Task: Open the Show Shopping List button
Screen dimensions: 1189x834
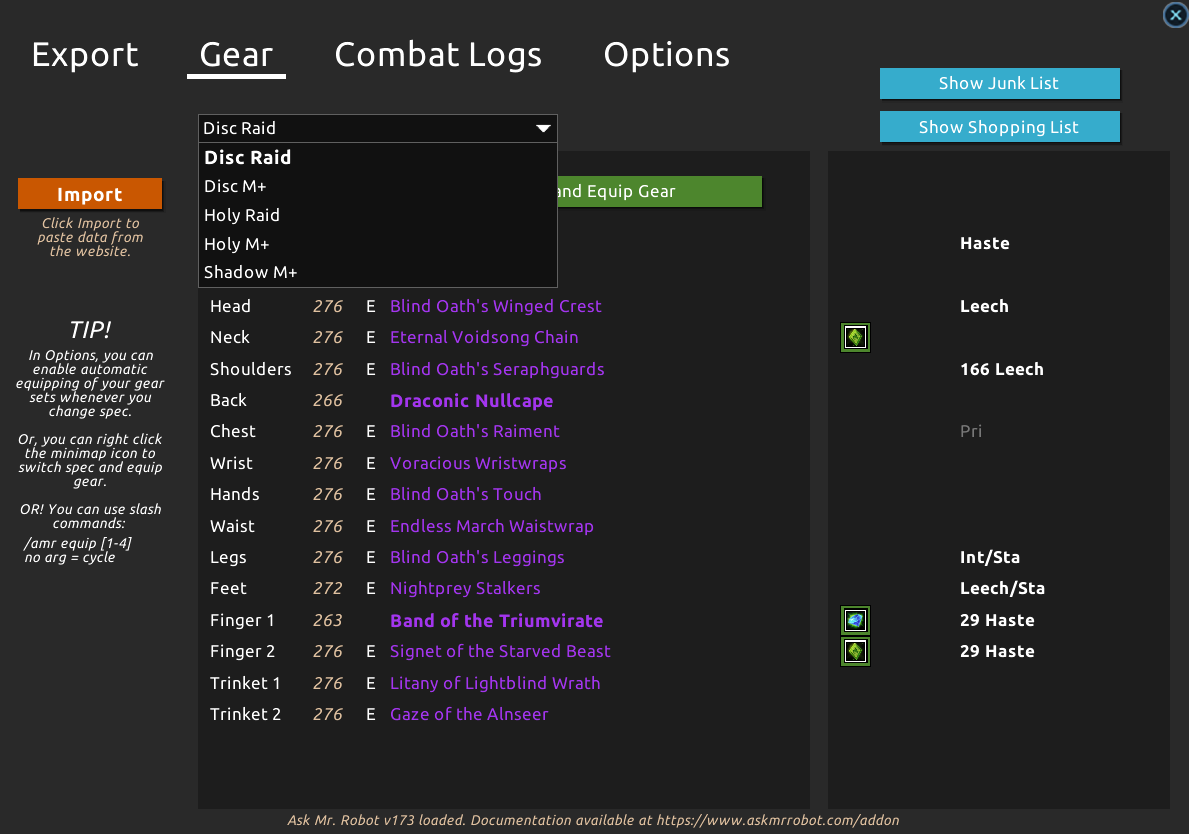Action: pos(999,127)
